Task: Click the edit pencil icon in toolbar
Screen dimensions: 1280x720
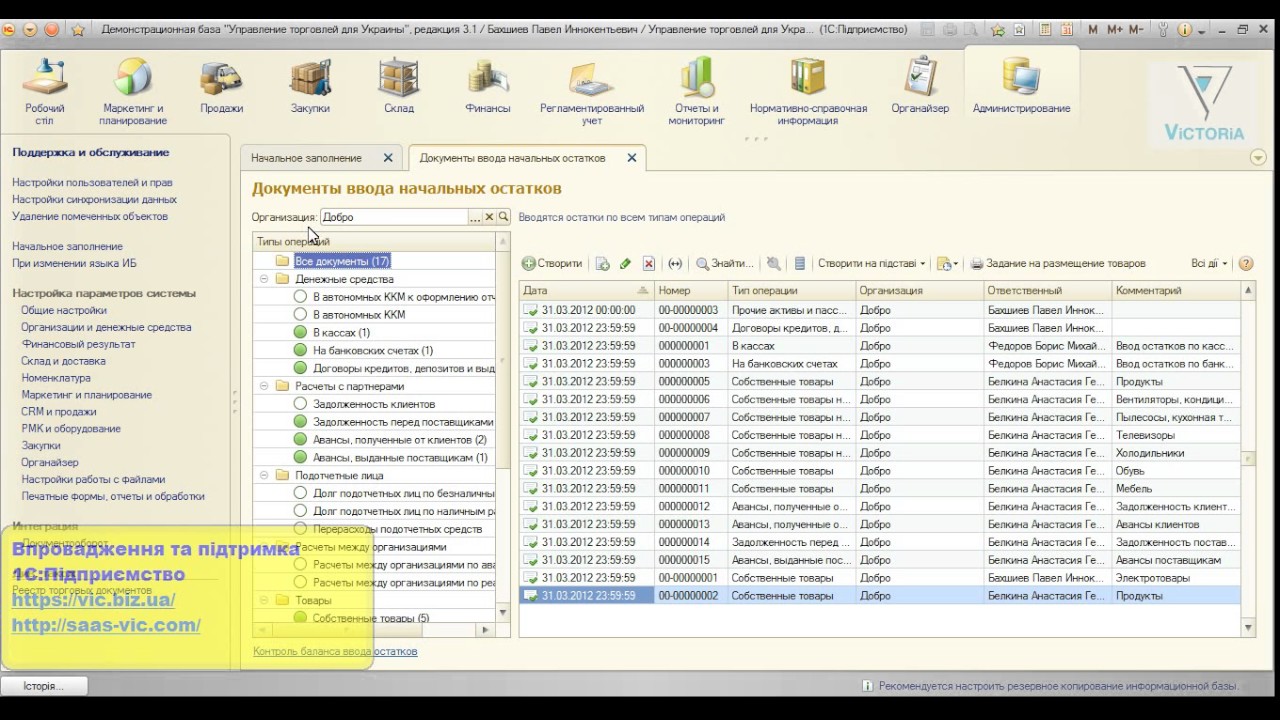Action: pos(625,264)
